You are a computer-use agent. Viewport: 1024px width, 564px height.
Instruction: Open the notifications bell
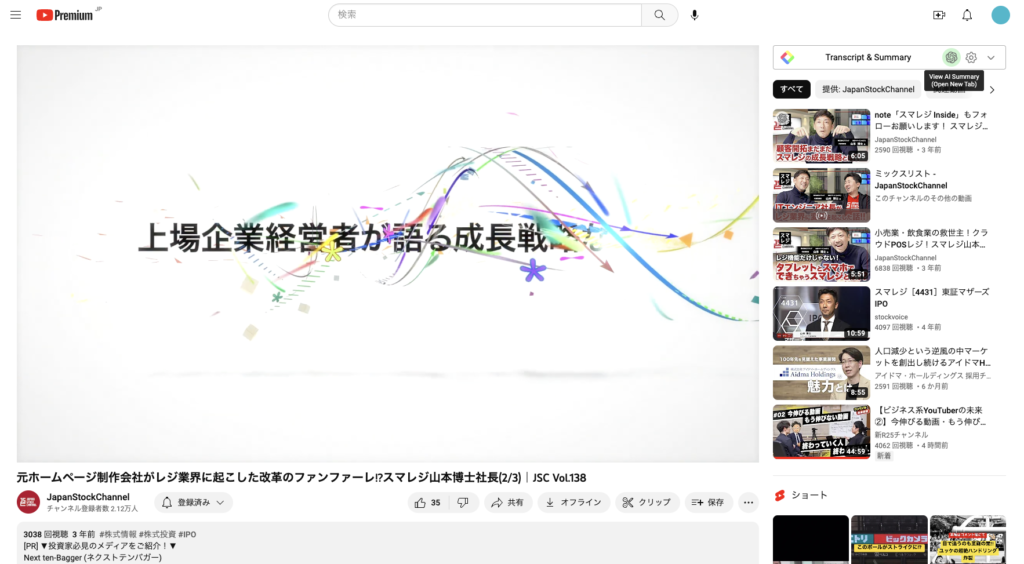coord(967,15)
